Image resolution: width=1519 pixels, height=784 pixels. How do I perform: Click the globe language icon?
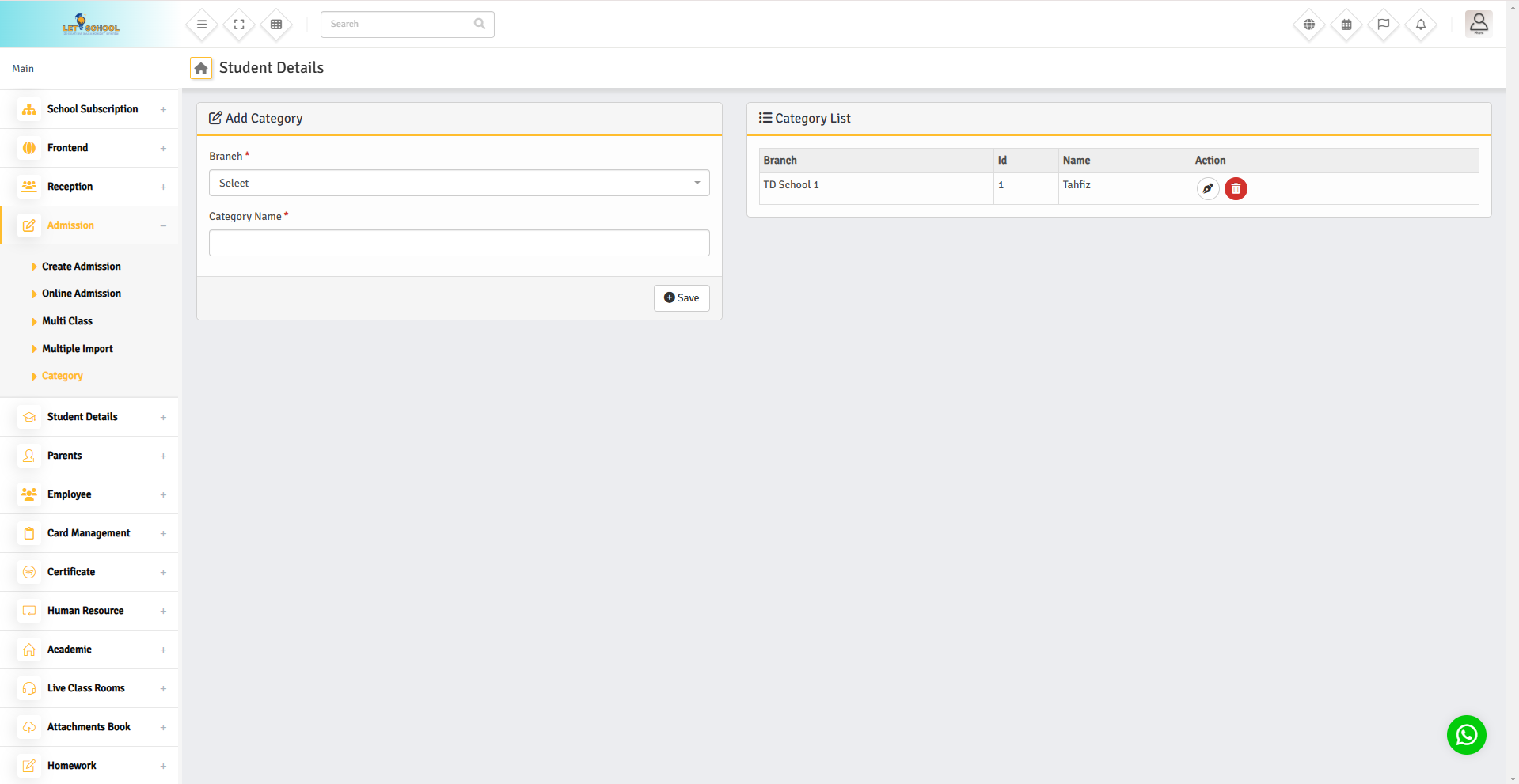(x=1309, y=25)
